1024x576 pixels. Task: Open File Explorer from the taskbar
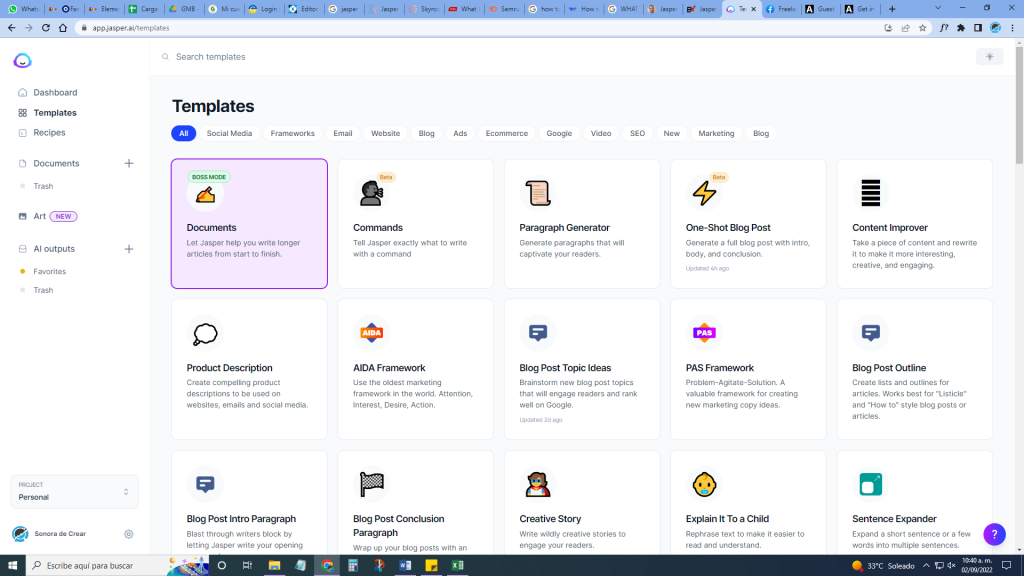(274, 566)
